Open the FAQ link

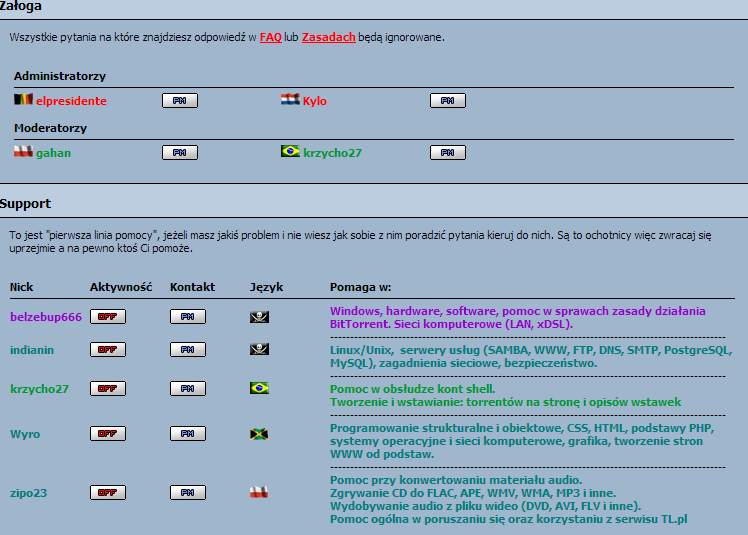coord(270,37)
